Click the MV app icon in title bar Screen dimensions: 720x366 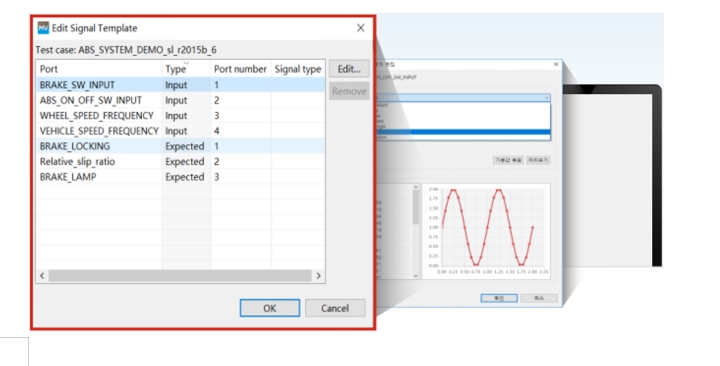(x=43, y=28)
